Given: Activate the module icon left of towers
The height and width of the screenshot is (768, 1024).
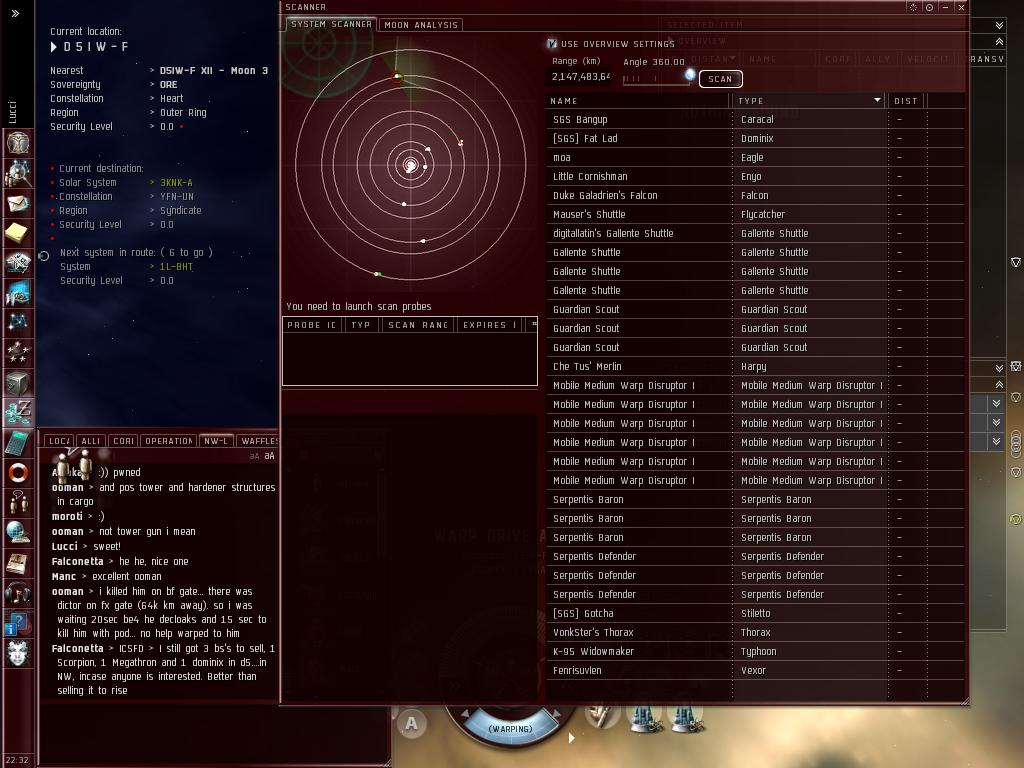Looking at the screenshot, I should pyautogui.click(x=601, y=716).
